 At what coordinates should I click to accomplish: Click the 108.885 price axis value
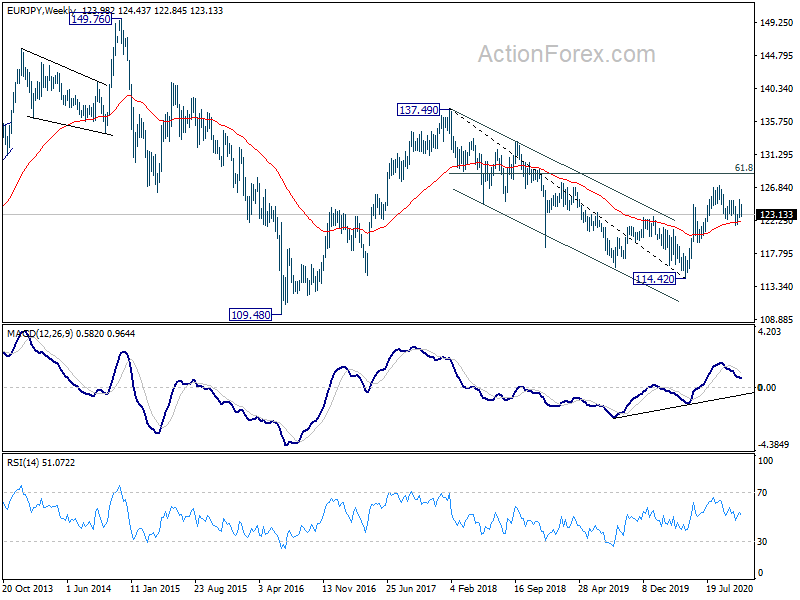coord(777,319)
